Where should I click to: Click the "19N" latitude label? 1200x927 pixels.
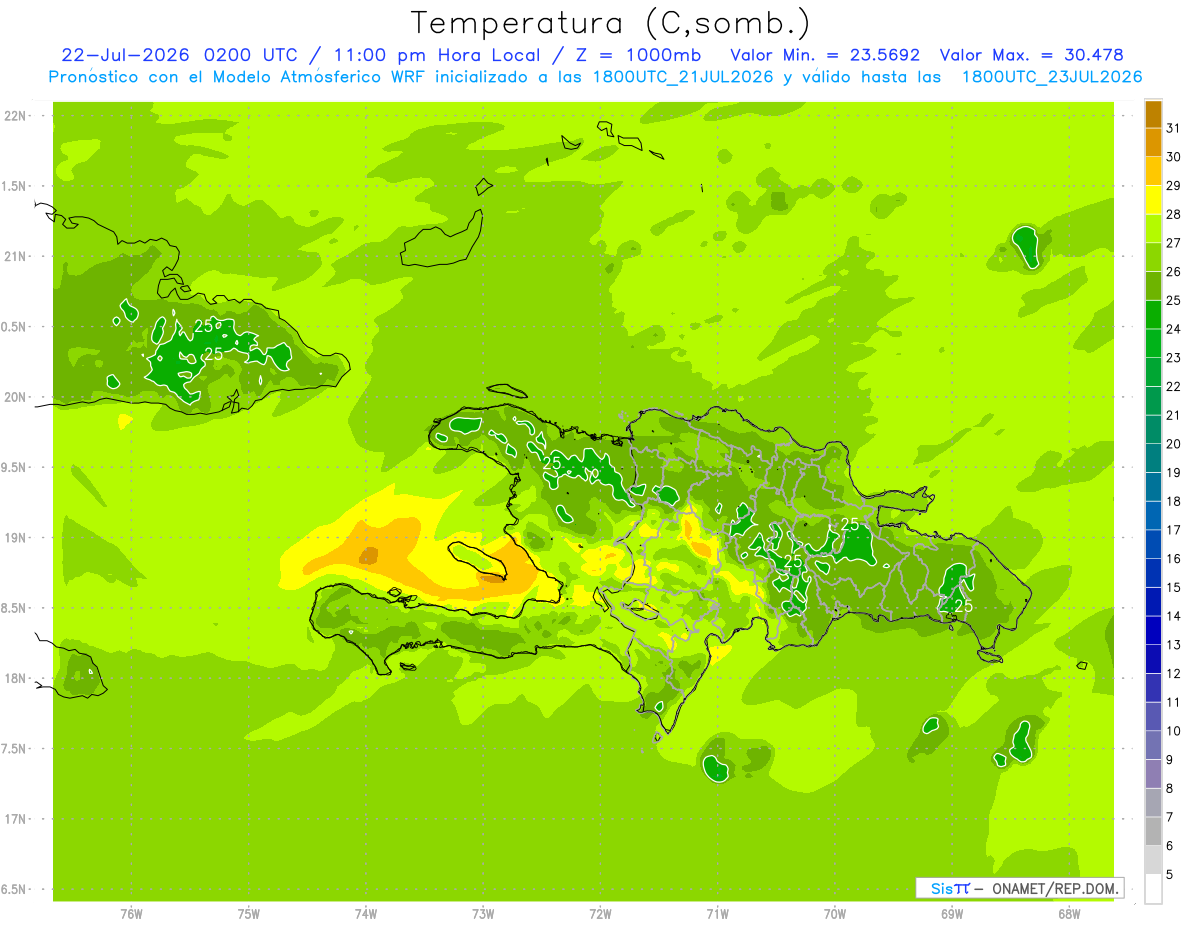pyautogui.click(x=17, y=538)
